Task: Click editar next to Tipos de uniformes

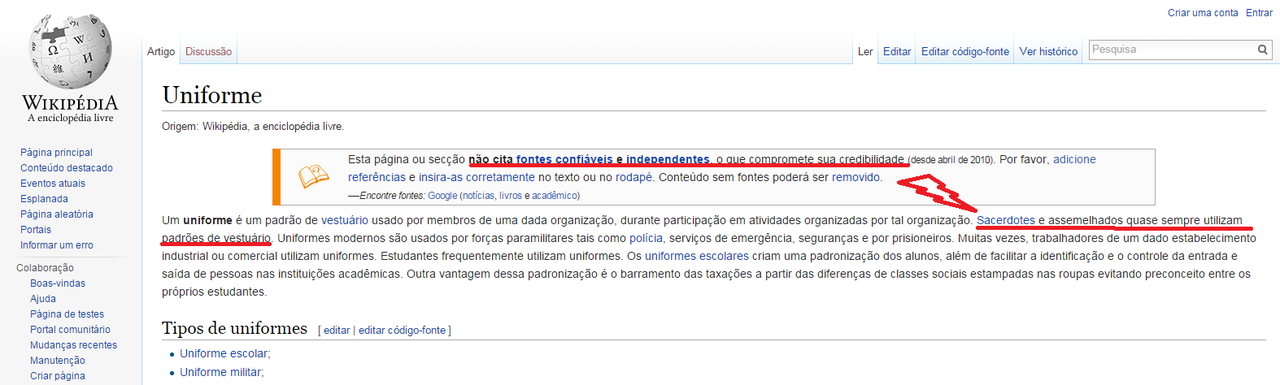Action: (337, 330)
